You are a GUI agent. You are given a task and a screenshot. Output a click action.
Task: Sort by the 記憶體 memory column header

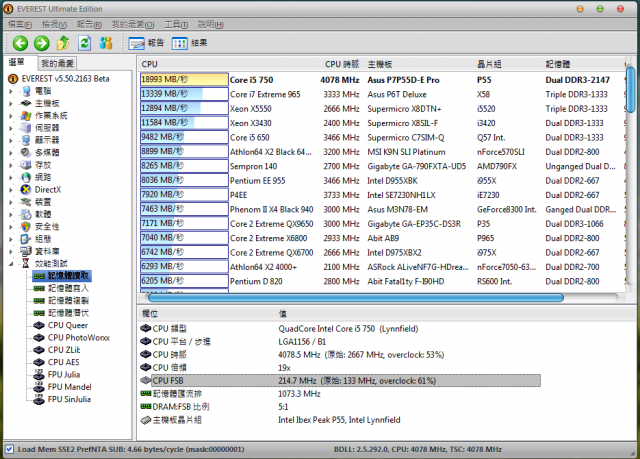point(558,64)
